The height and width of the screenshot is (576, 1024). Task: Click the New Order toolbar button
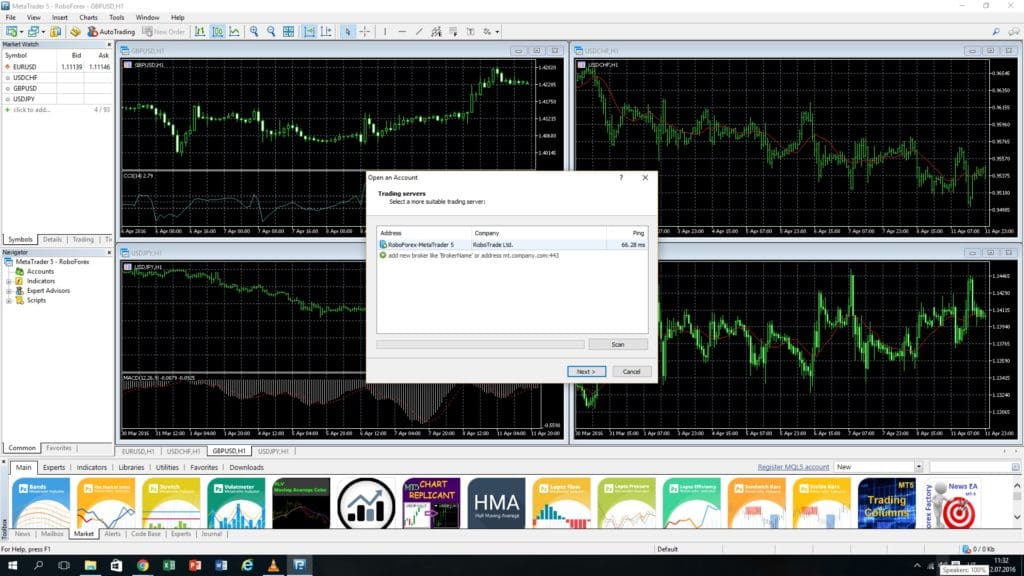tap(164, 31)
